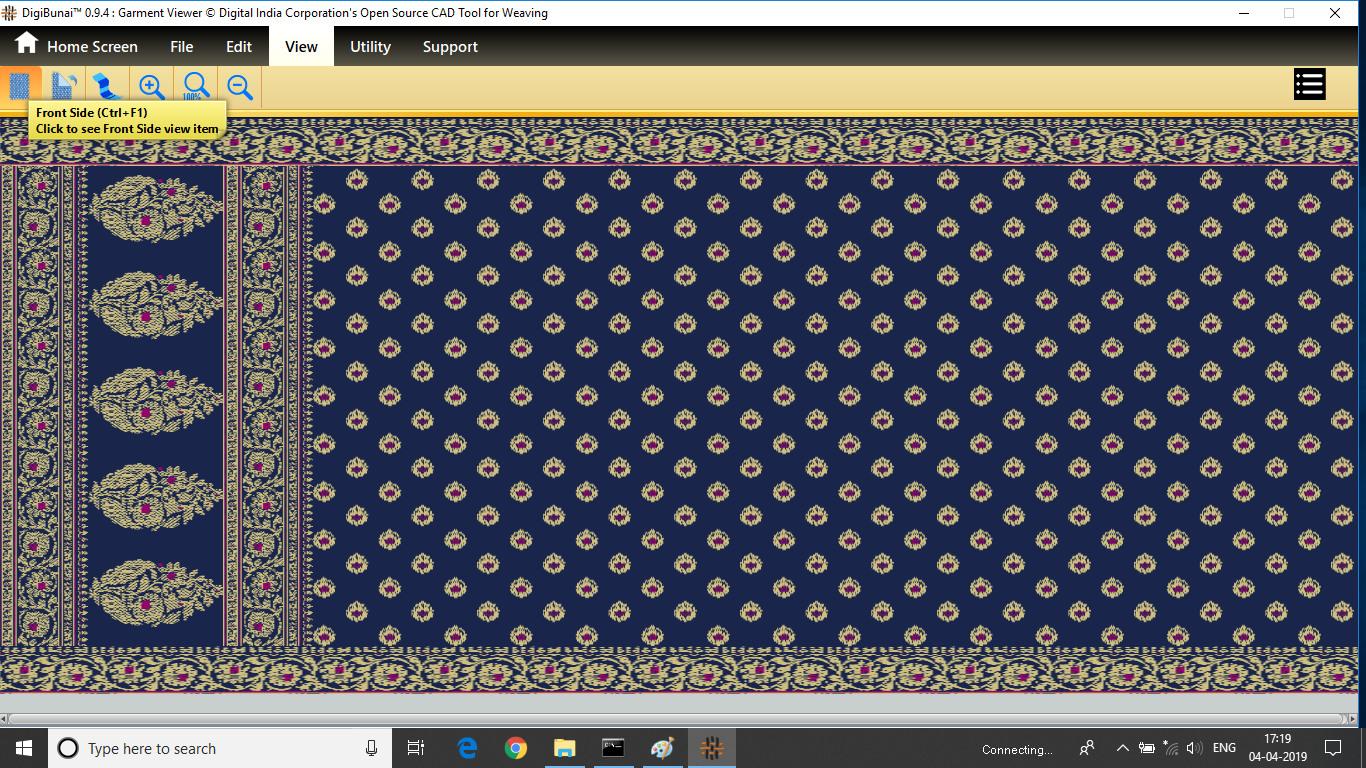Click the large paisley motif in fabric preview
This screenshot has height=768, width=1366.
pyautogui.click(x=156, y=210)
